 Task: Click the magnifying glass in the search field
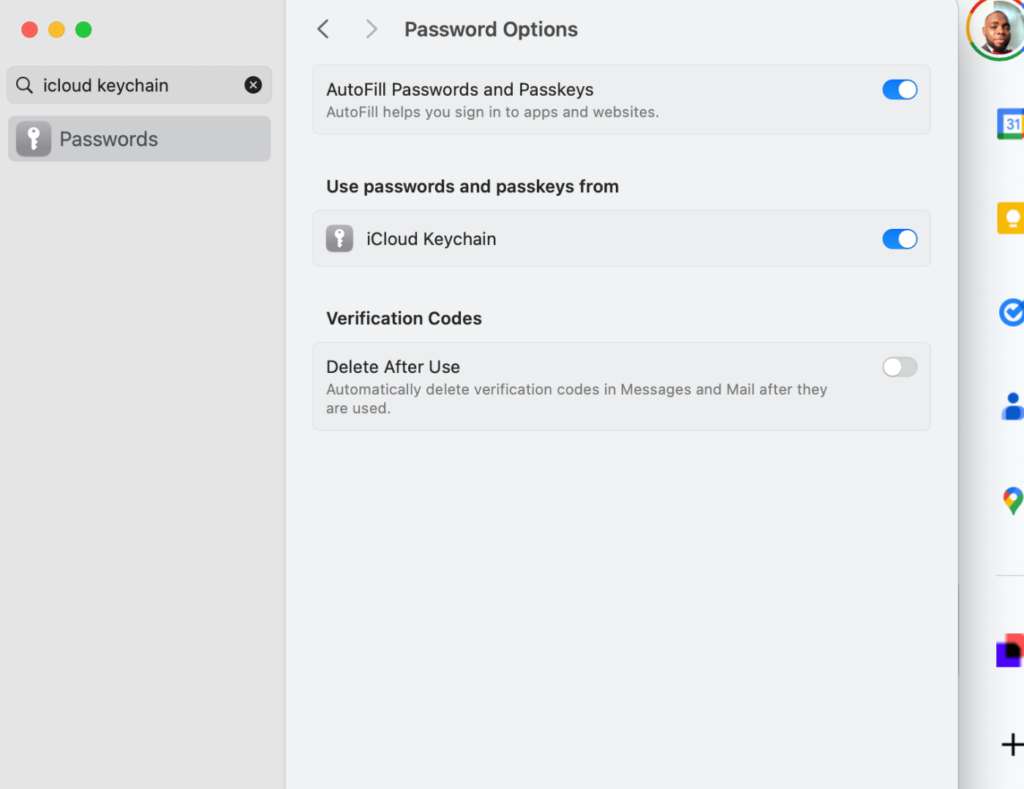pyautogui.click(x=24, y=85)
